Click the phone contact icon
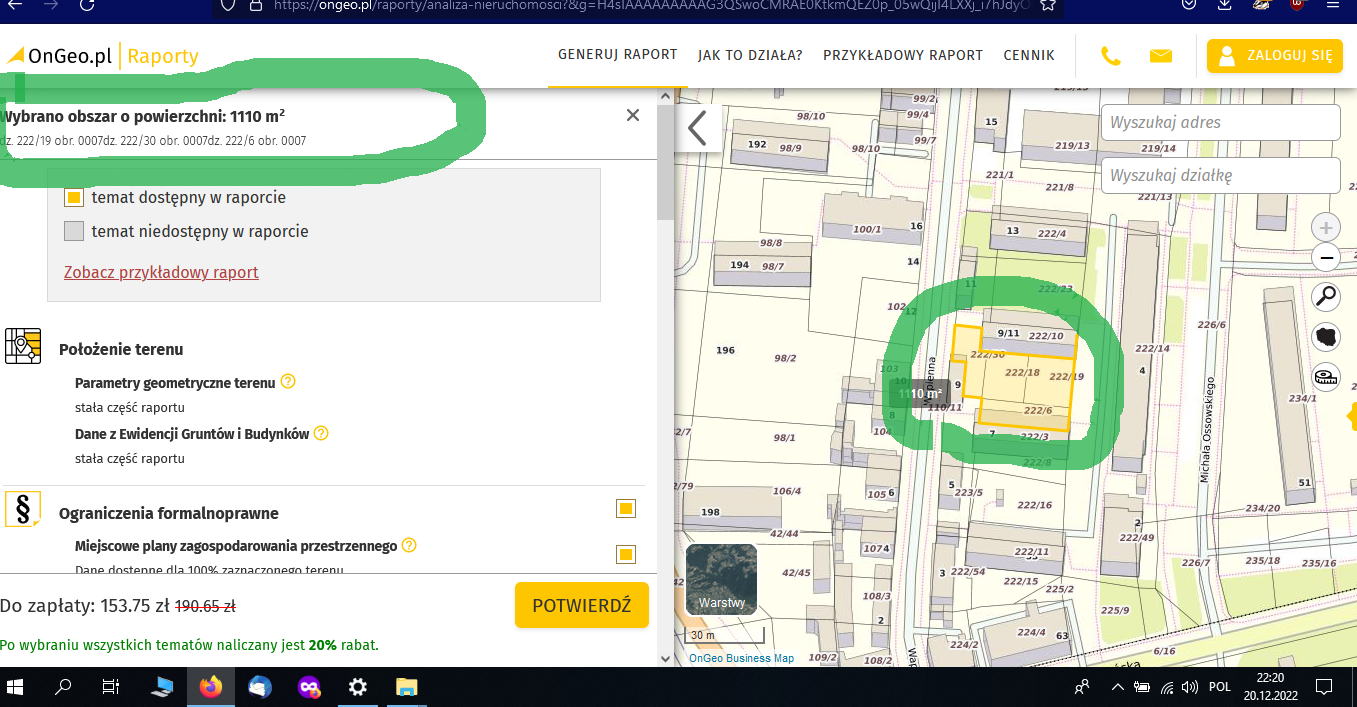 pyautogui.click(x=1110, y=56)
